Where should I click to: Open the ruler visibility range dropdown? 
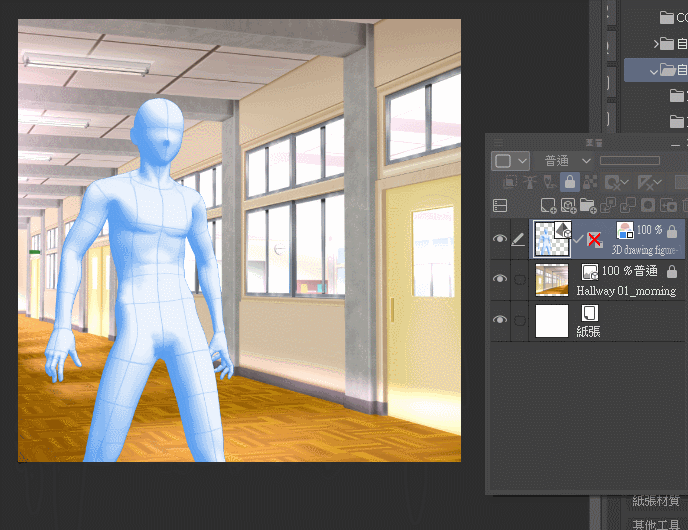point(649,182)
